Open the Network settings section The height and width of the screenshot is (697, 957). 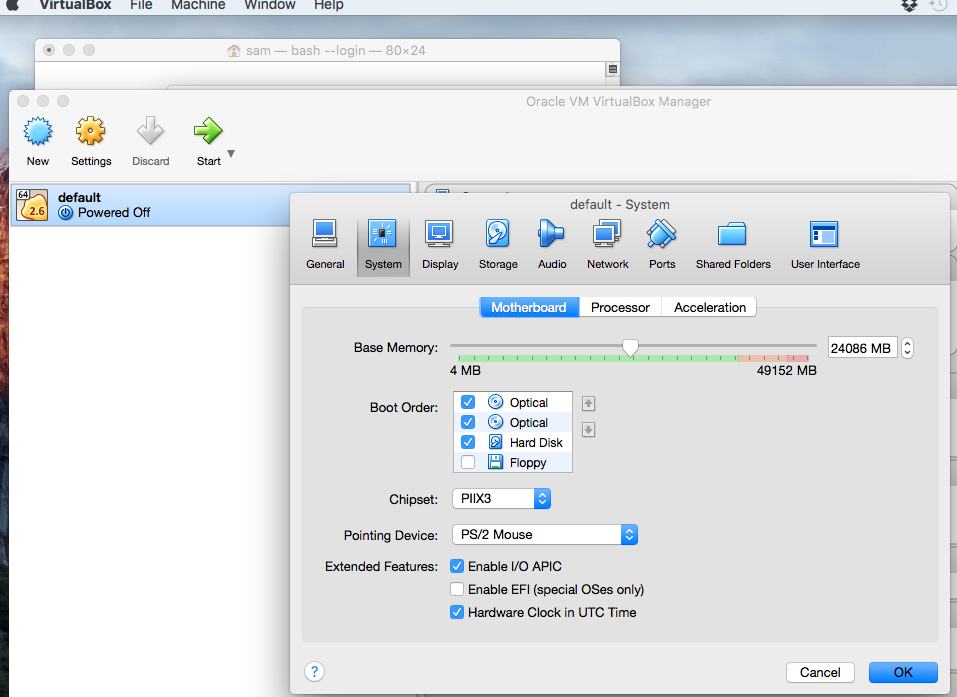click(x=607, y=244)
